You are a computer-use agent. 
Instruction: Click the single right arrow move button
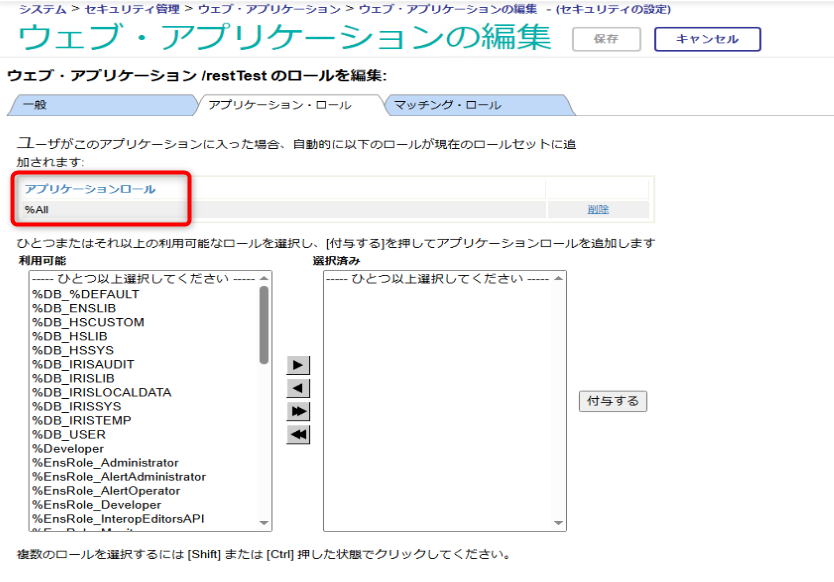pos(298,365)
